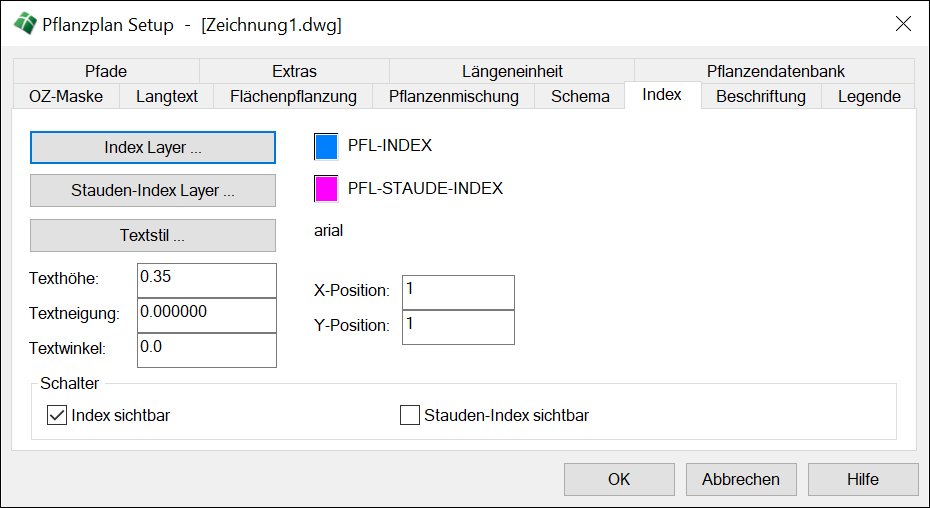Close the Pflanzplan Setup dialog

903,24
